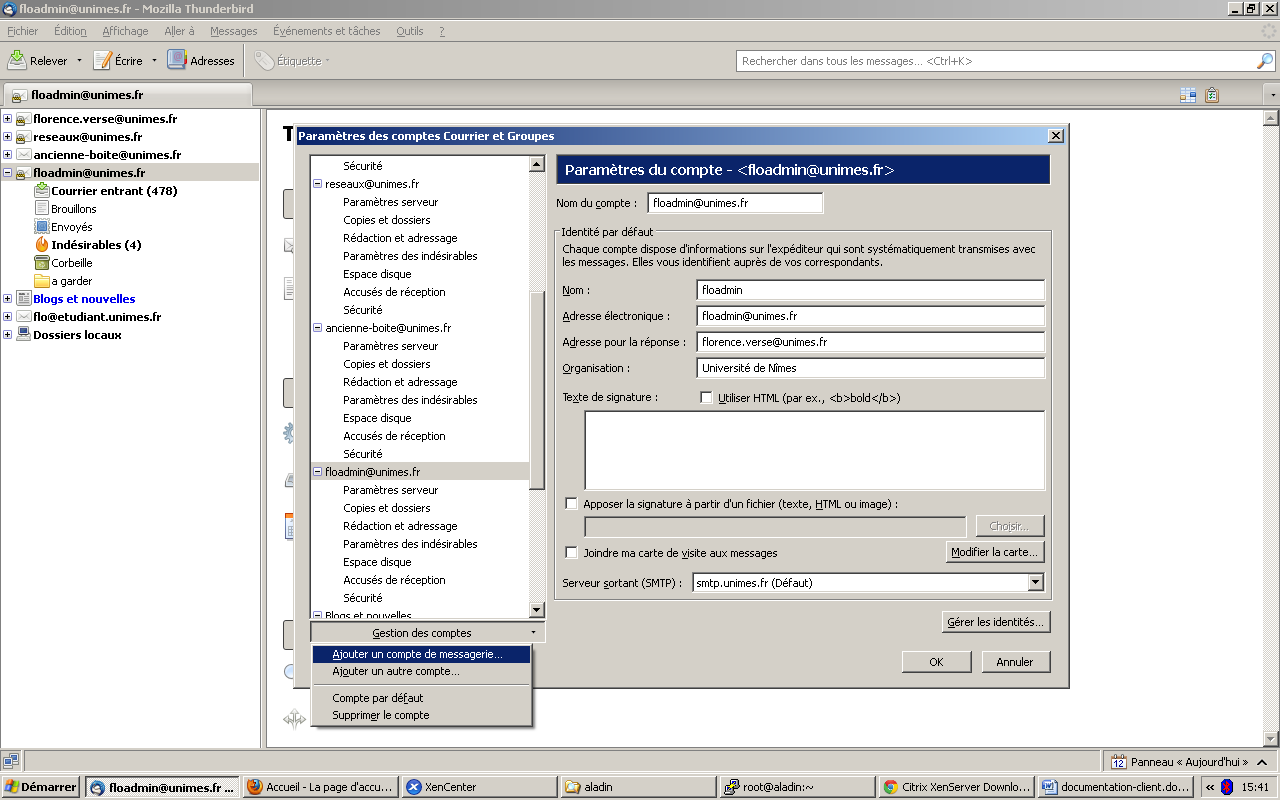The height and width of the screenshot is (800, 1280).
Task: Choose Ajouter un compte de messagerie
Action: pyautogui.click(x=421, y=654)
